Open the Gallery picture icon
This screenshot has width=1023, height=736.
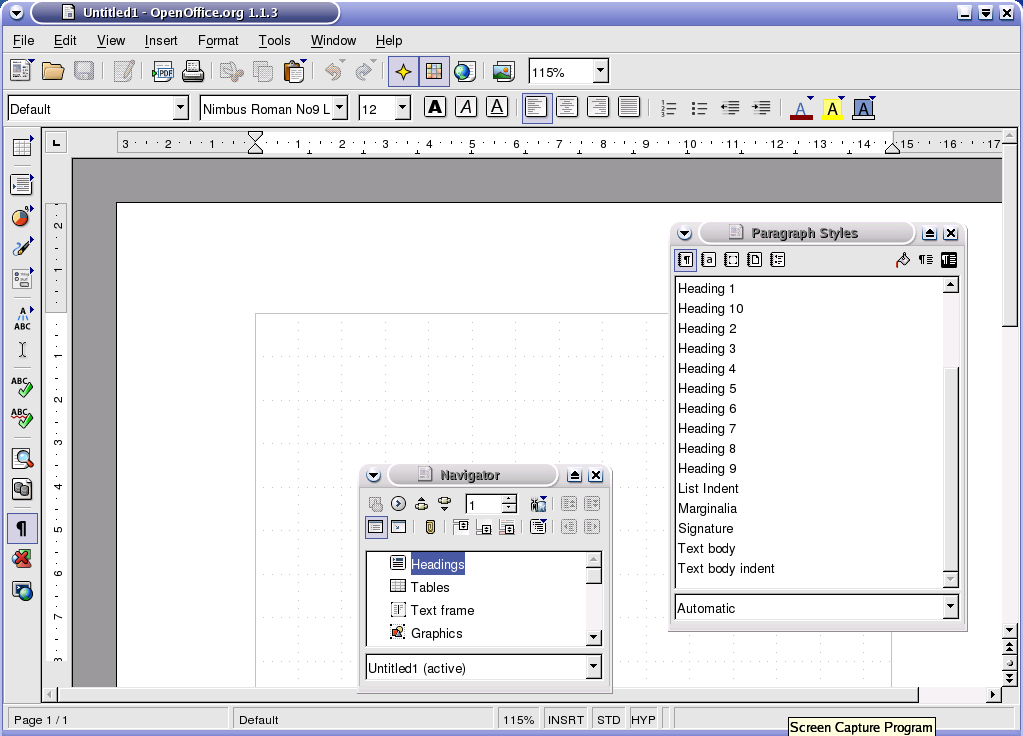(503, 71)
